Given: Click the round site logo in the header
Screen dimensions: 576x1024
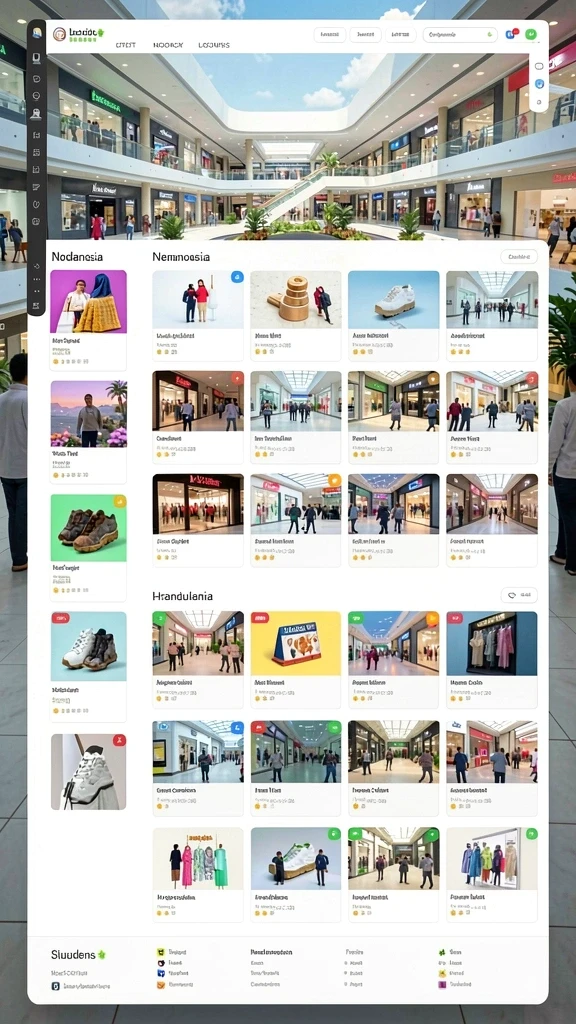Looking at the screenshot, I should 59,34.
